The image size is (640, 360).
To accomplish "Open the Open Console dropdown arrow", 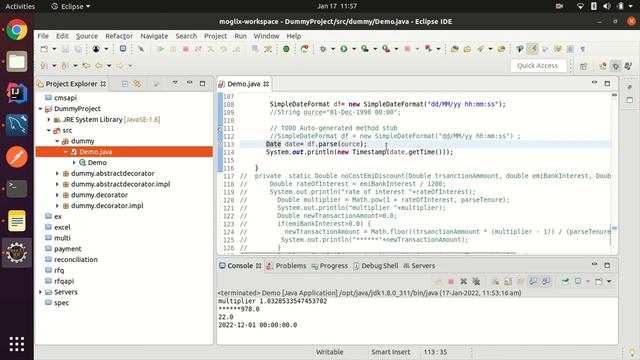I will coord(609,281).
